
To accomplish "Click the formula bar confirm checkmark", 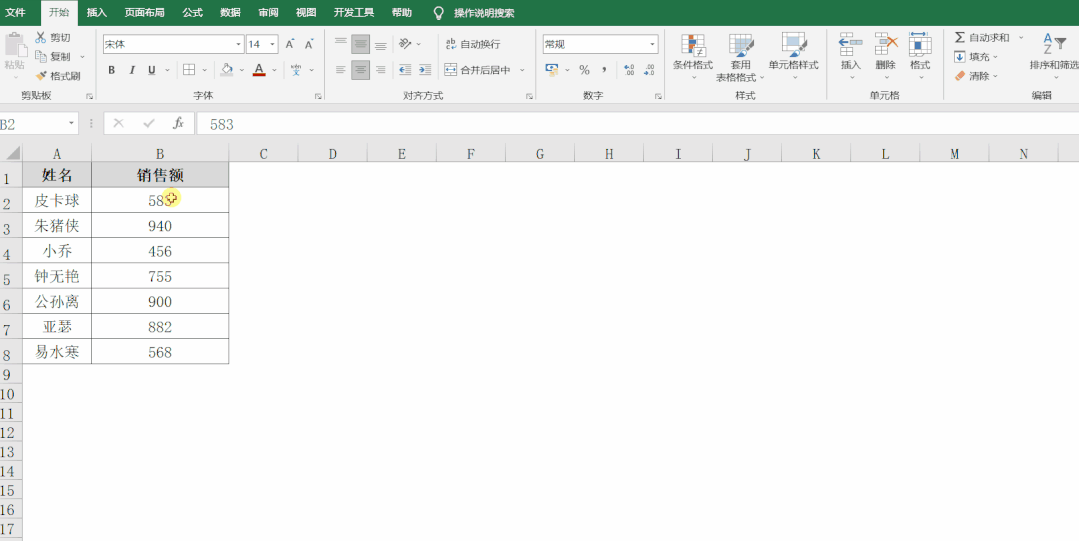I will (x=149, y=123).
